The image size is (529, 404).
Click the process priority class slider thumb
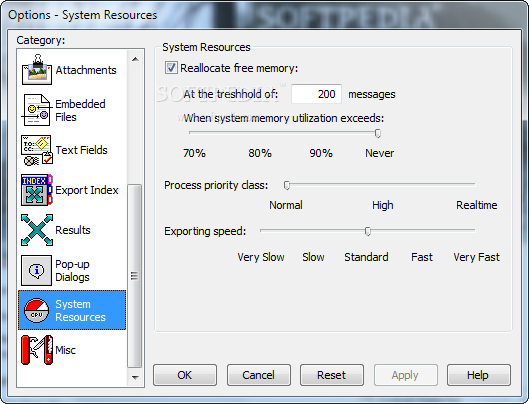[287, 185]
